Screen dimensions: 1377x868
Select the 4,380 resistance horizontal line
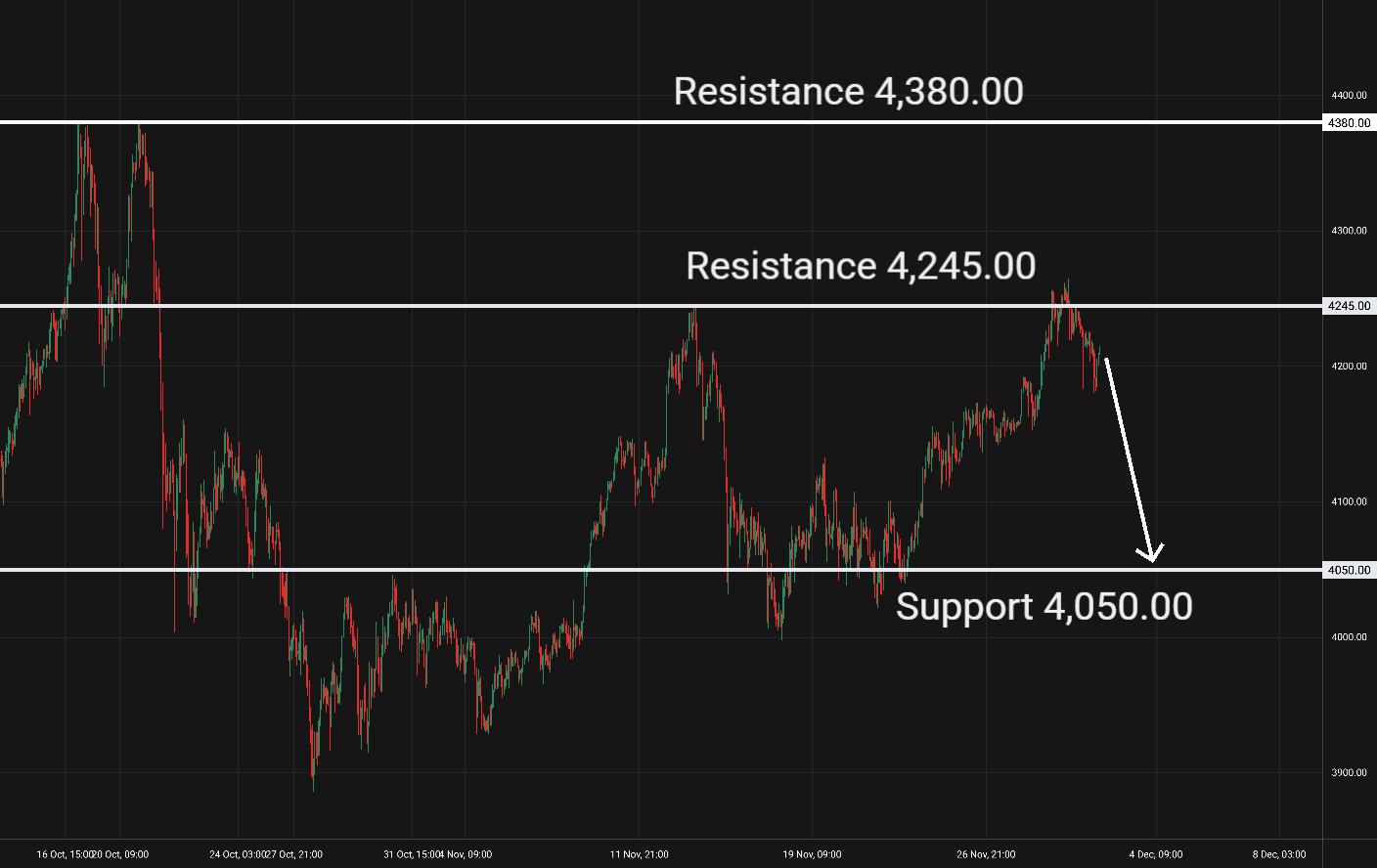pyautogui.click(x=391, y=122)
